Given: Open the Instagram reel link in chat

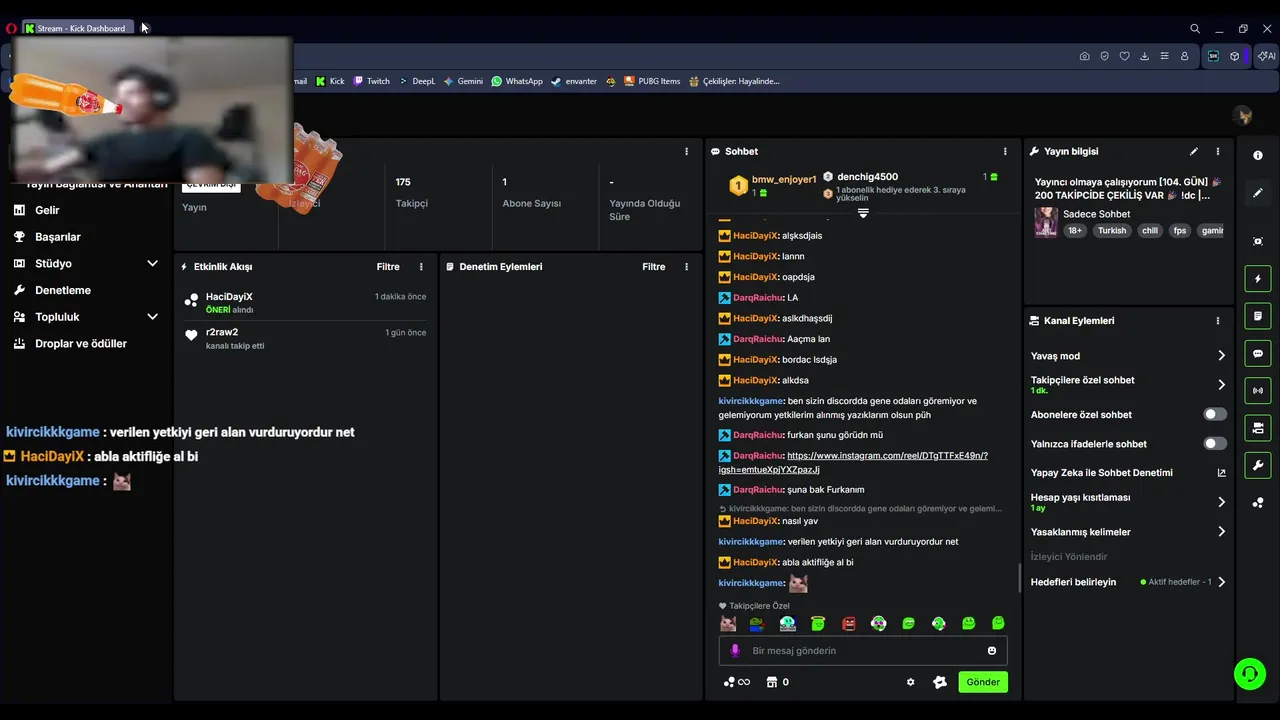Looking at the screenshot, I should click(853, 462).
